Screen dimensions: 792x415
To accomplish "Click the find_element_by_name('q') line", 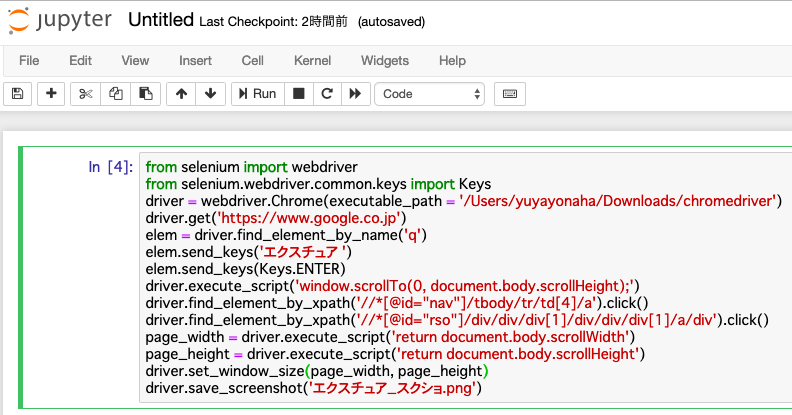I will [x=286, y=235].
